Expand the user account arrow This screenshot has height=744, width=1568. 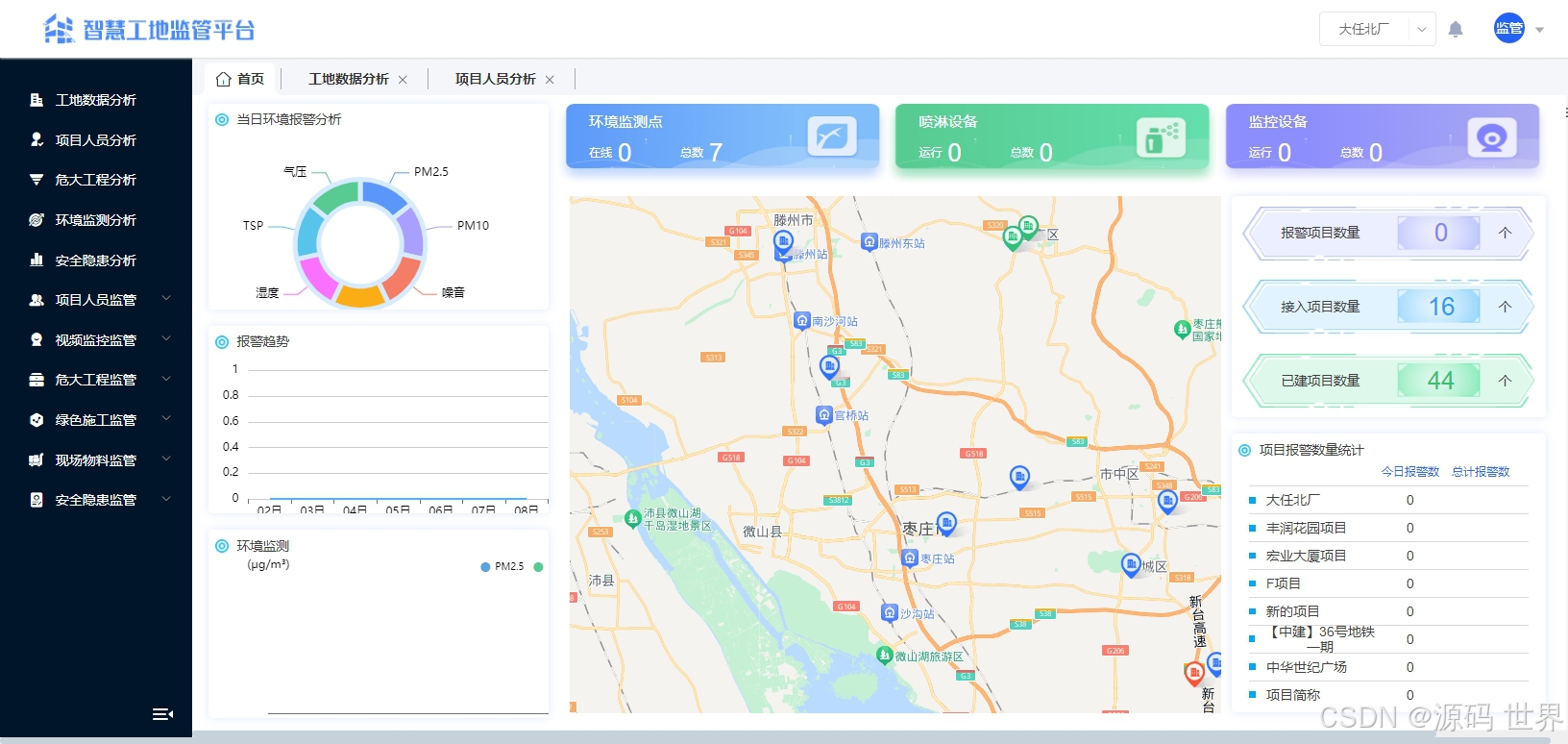click(x=1539, y=30)
